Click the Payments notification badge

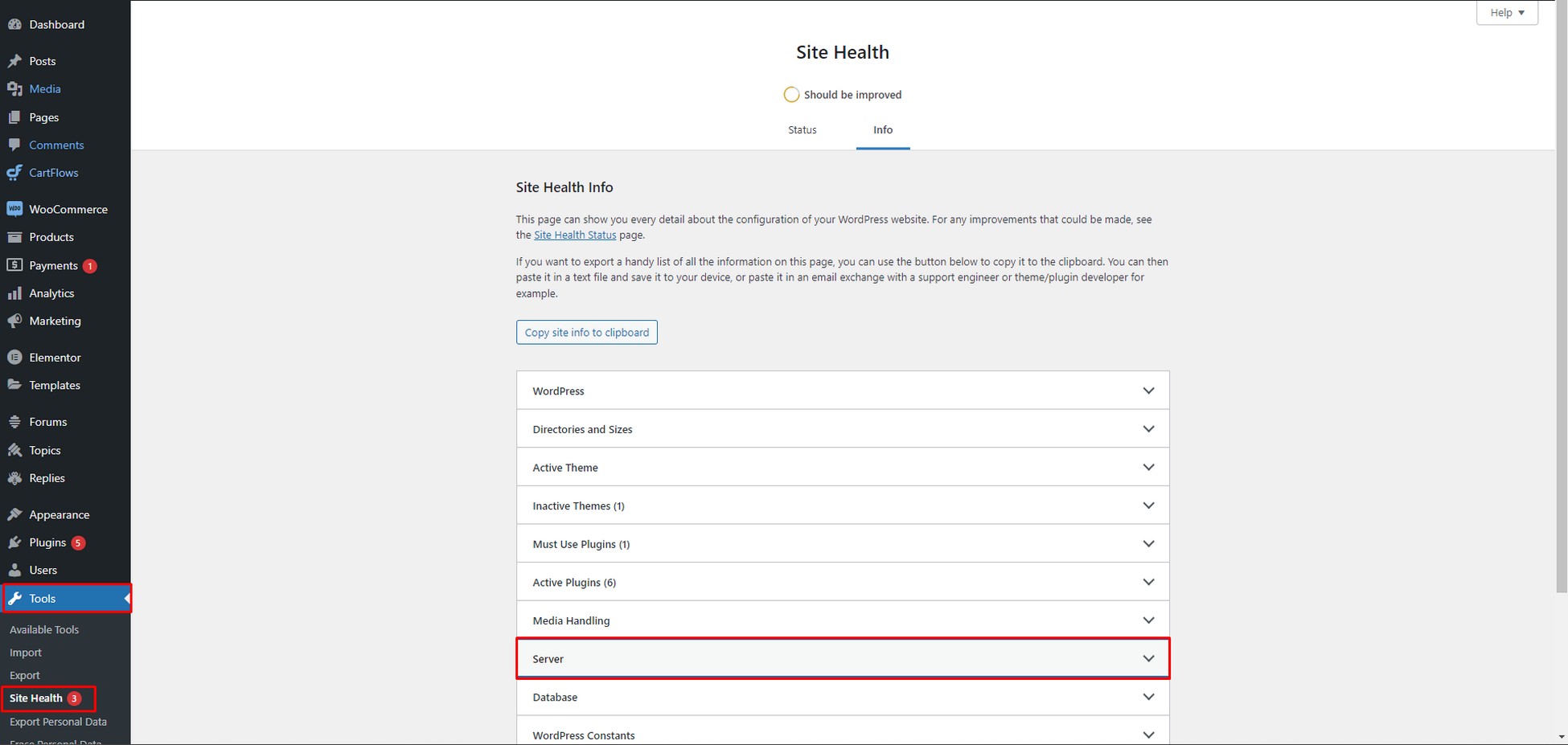click(x=90, y=266)
